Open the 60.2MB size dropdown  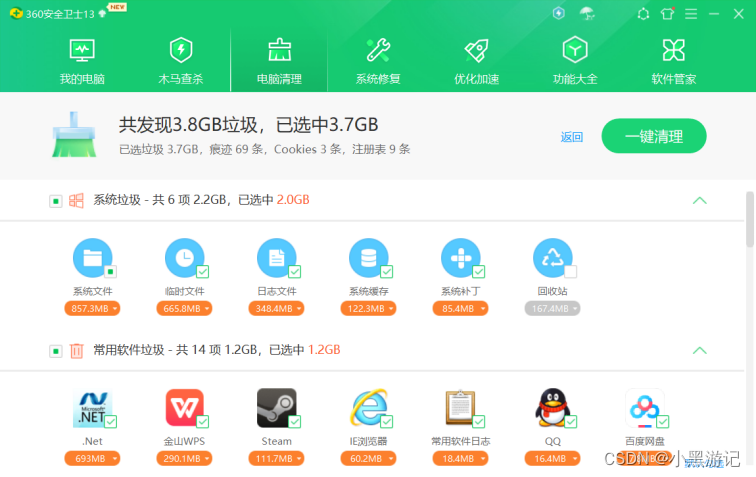click(x=368, y=459)
